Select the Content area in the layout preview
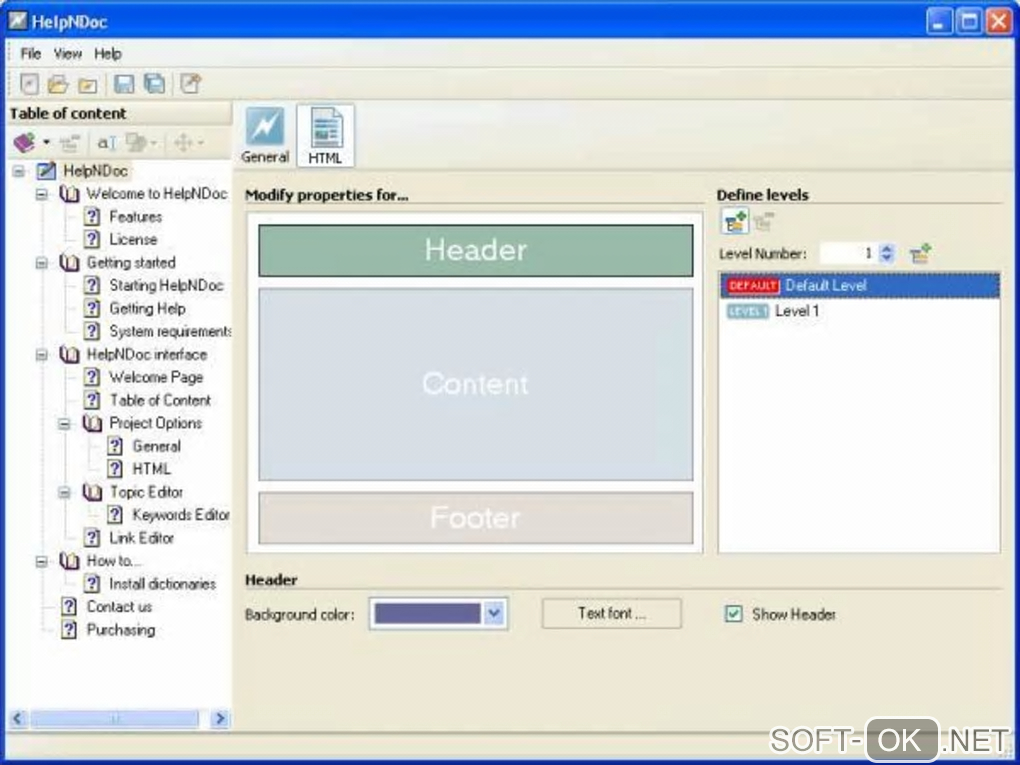1020x765 pixels. [476, 384]
